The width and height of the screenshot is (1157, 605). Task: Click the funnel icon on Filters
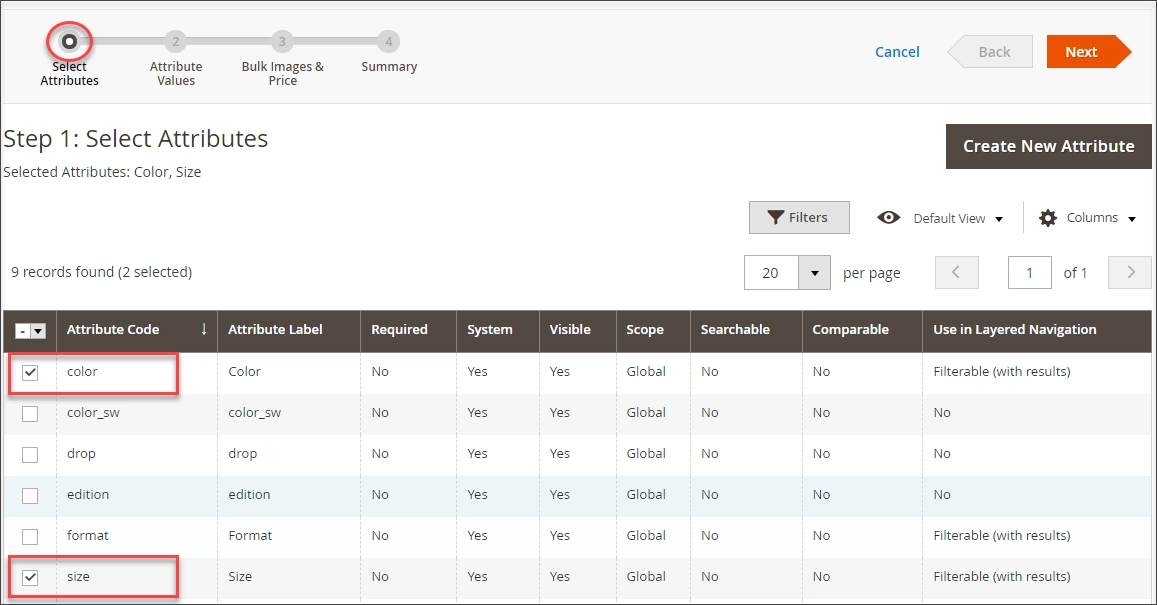click(775, 218)
